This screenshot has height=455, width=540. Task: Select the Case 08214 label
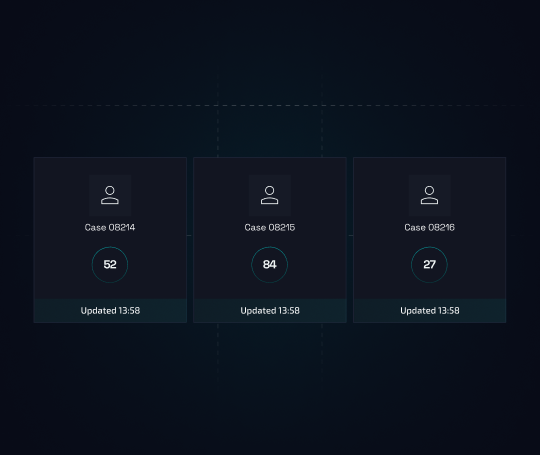110,227
